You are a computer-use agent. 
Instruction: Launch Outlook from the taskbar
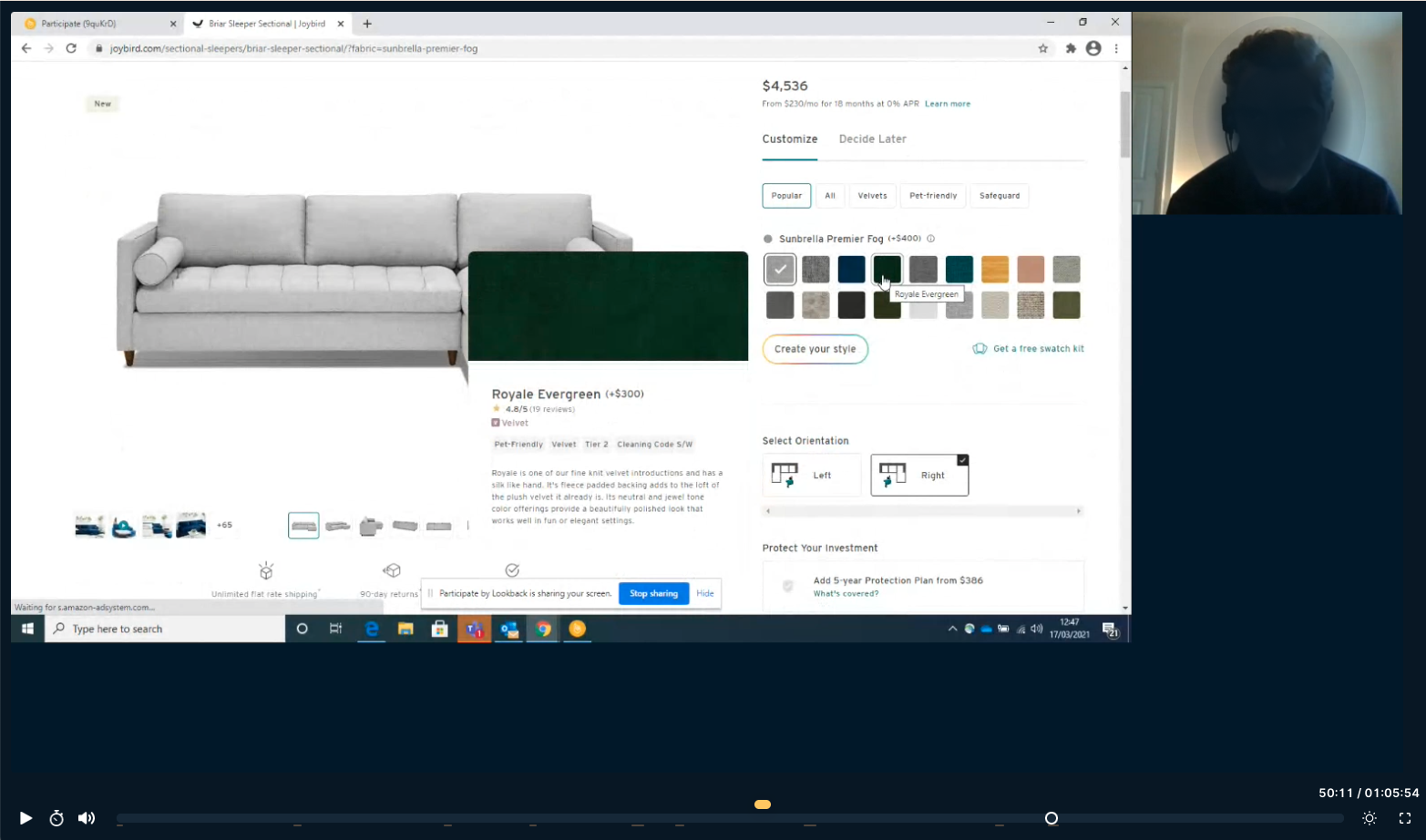click(508, 629)
